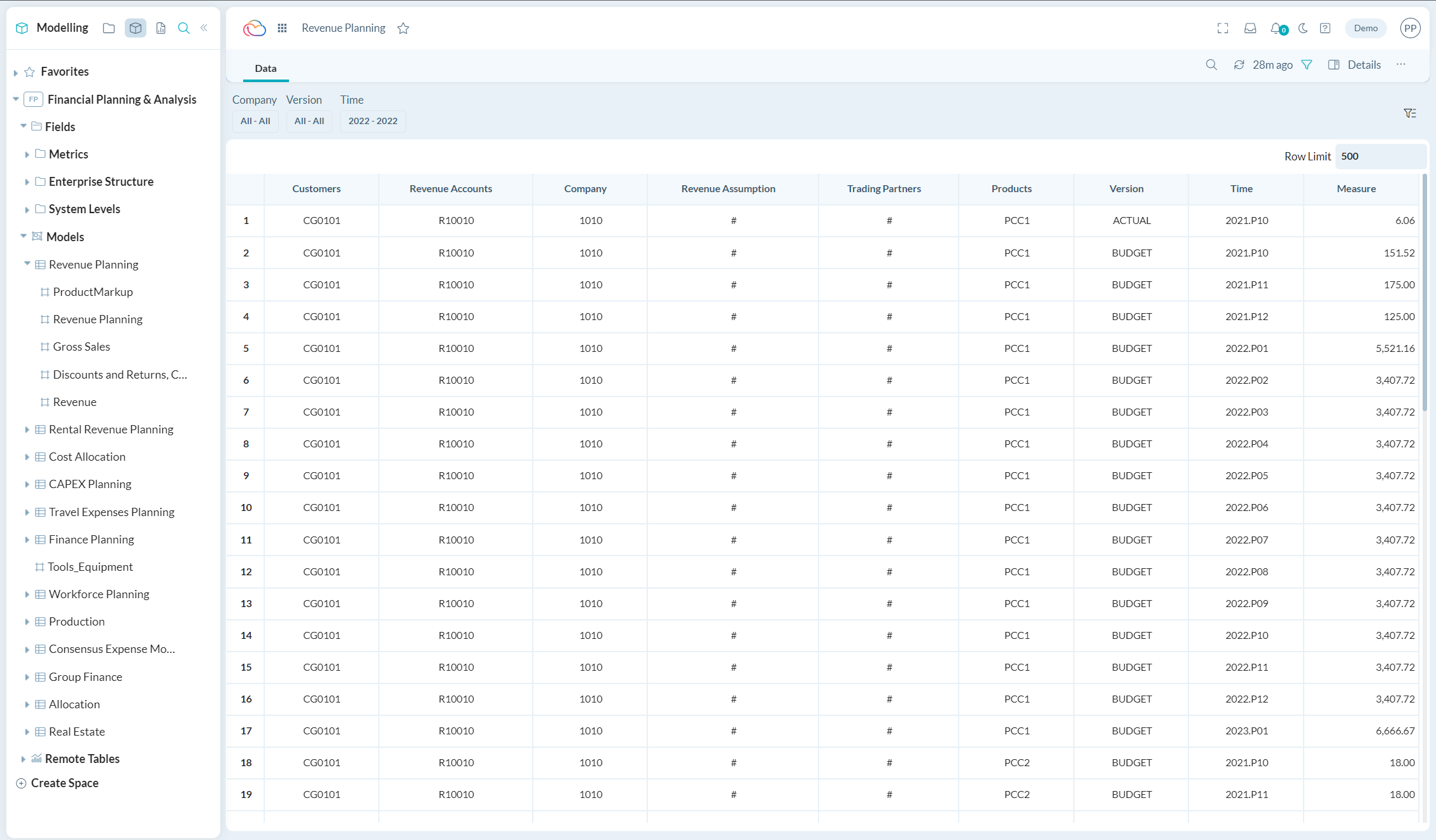Open the help icon

click(x=1325, y=28)
